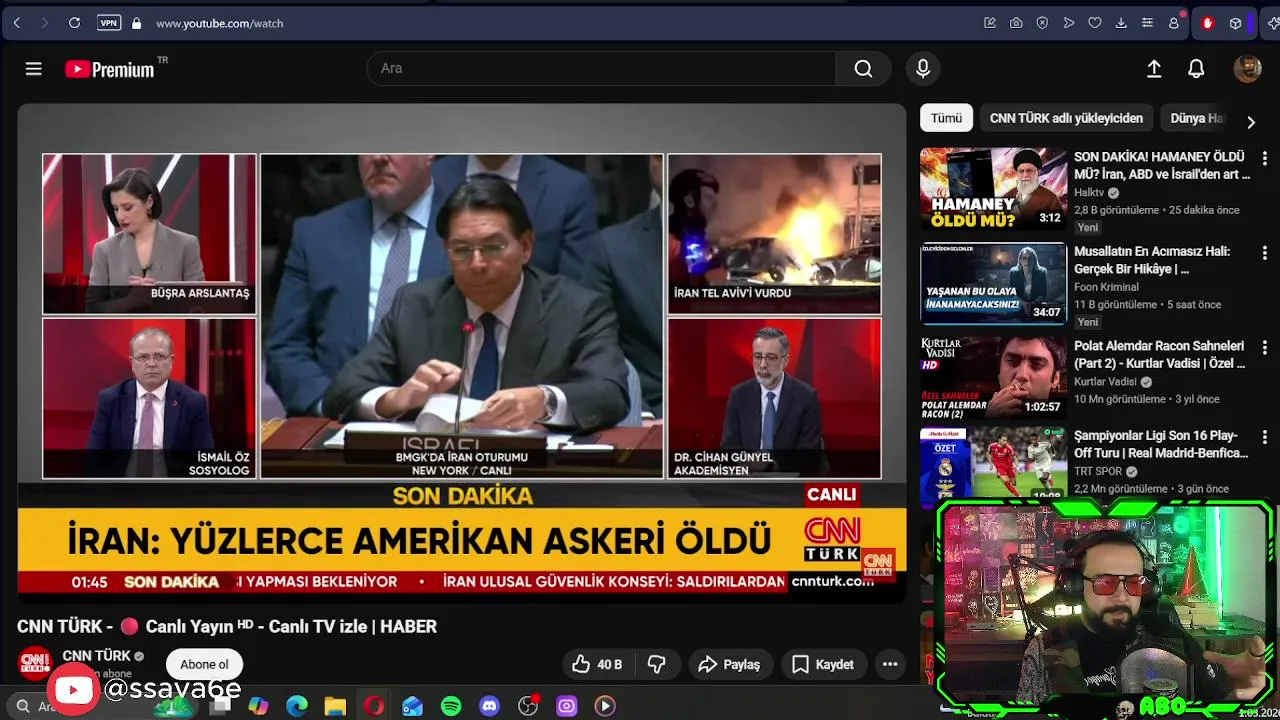This screenshot has height=720, width=1280.
Task: Reload the page with the refresh icon
Action: point(74,23)
